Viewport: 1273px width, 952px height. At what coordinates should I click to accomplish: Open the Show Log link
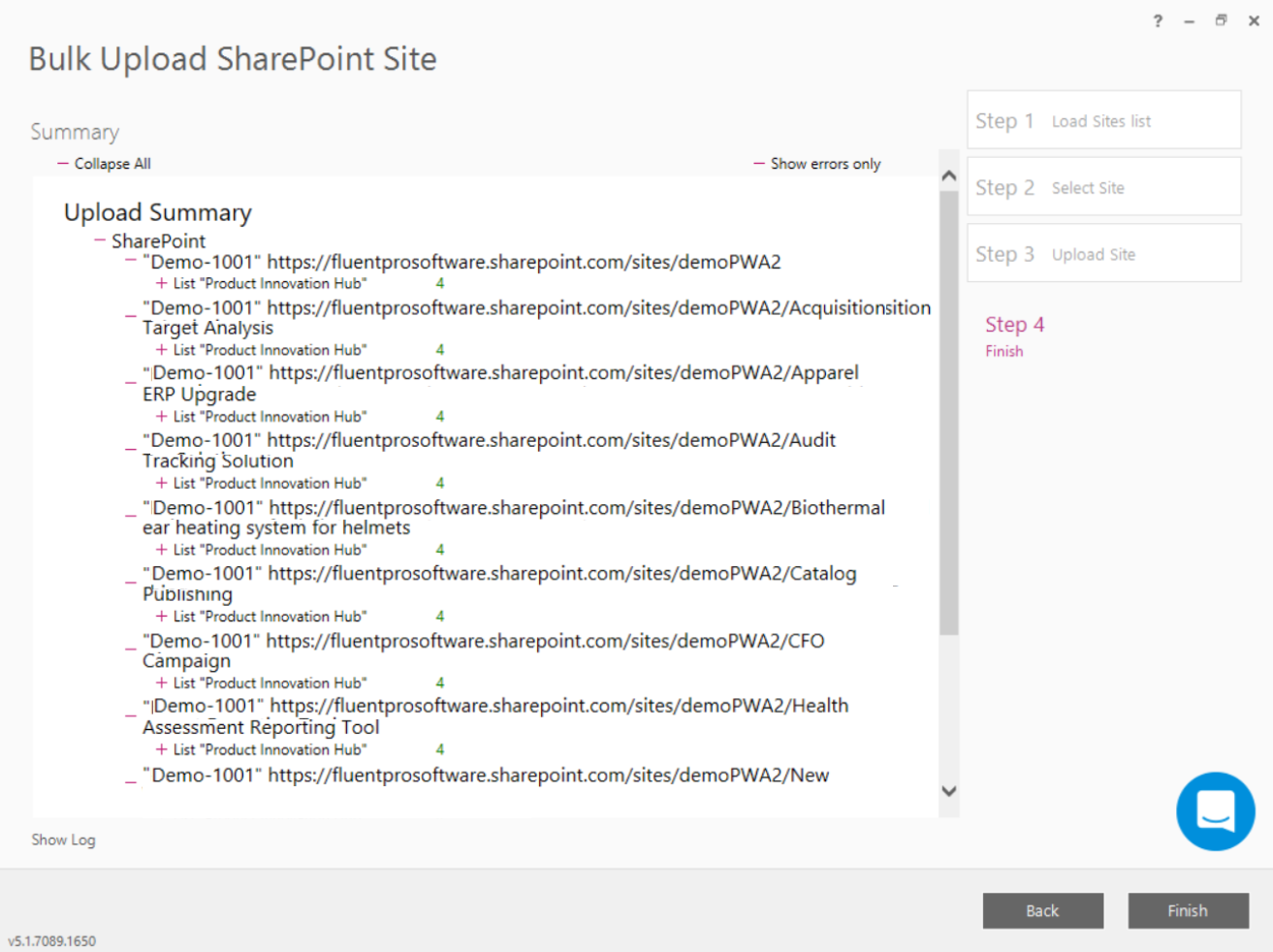point(63,840)
